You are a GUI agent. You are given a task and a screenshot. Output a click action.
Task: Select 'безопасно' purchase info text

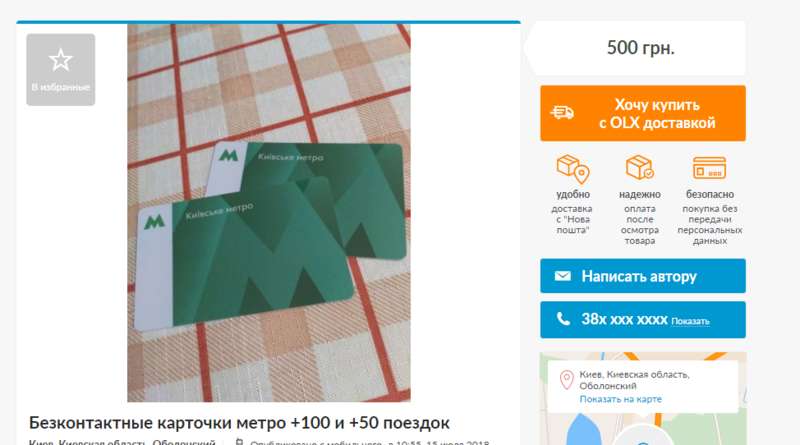click(710, 194)
